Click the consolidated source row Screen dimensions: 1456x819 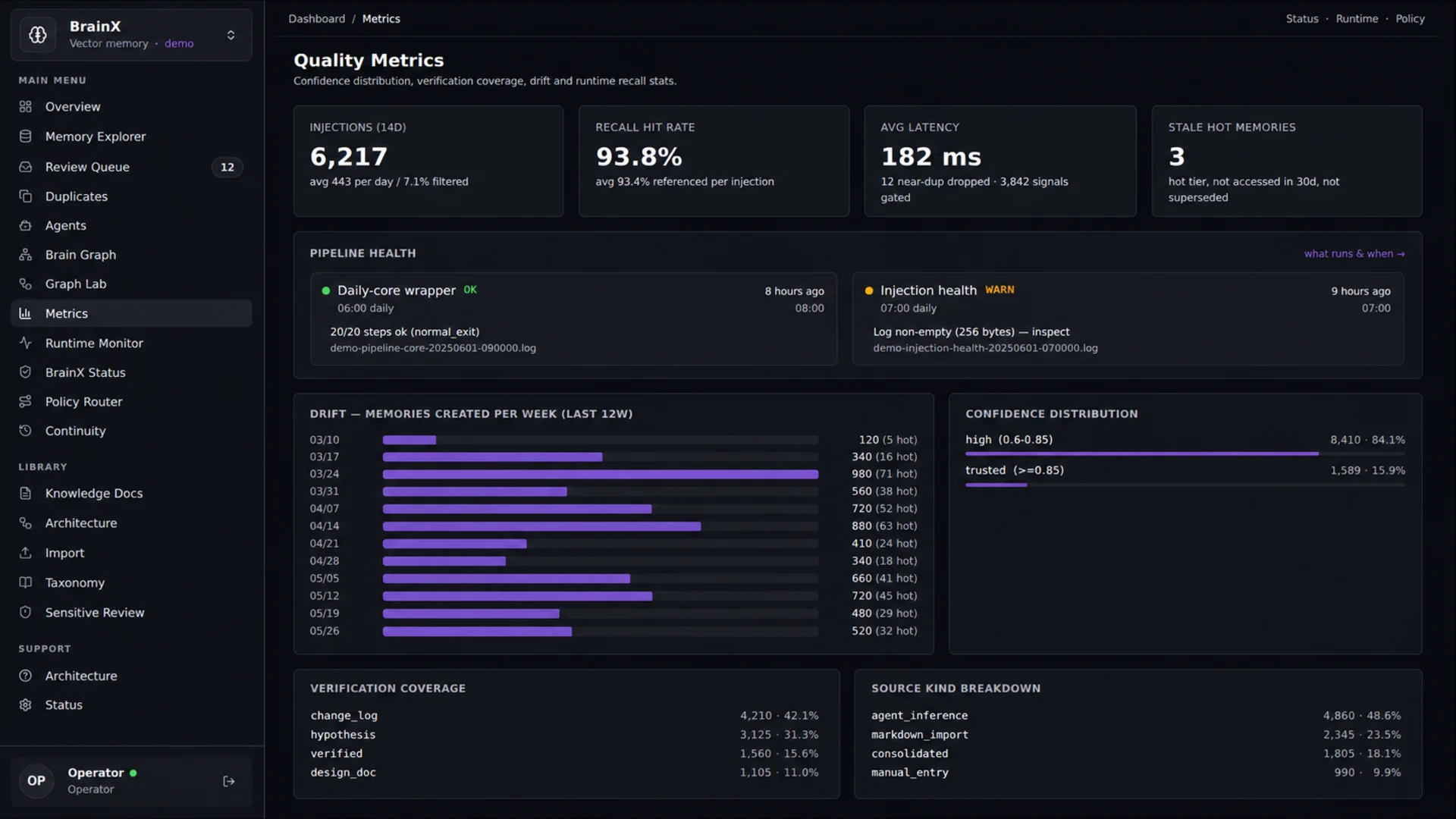(1136, 754)
